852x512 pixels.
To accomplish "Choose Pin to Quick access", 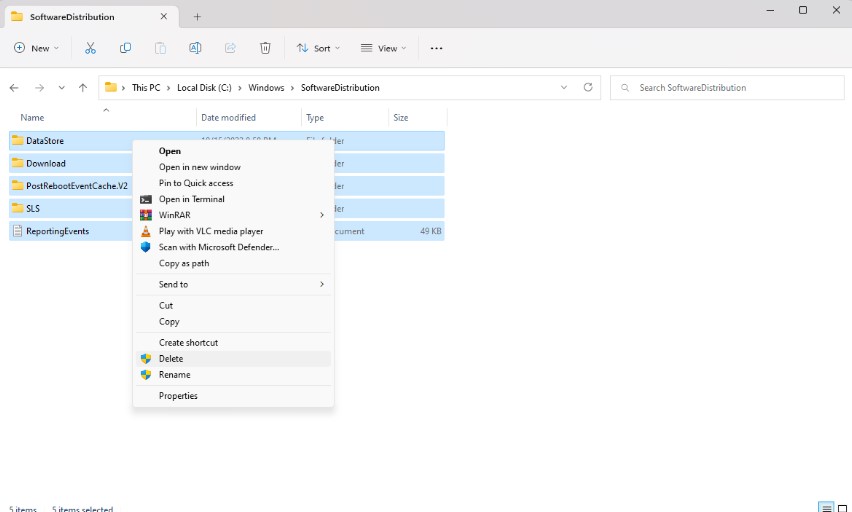I will tap(234, 183).
